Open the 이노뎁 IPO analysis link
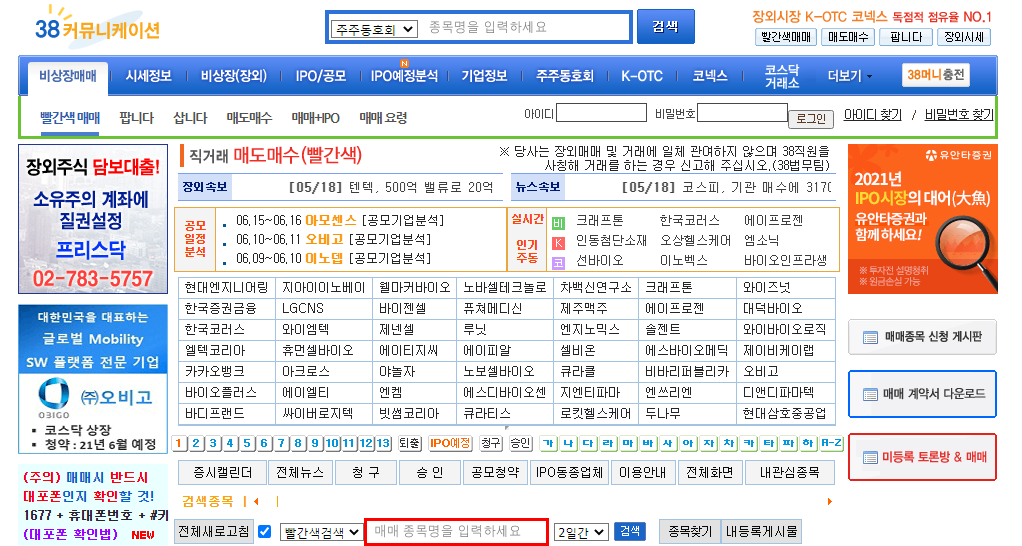1022x546 pixels. [324, 259]
